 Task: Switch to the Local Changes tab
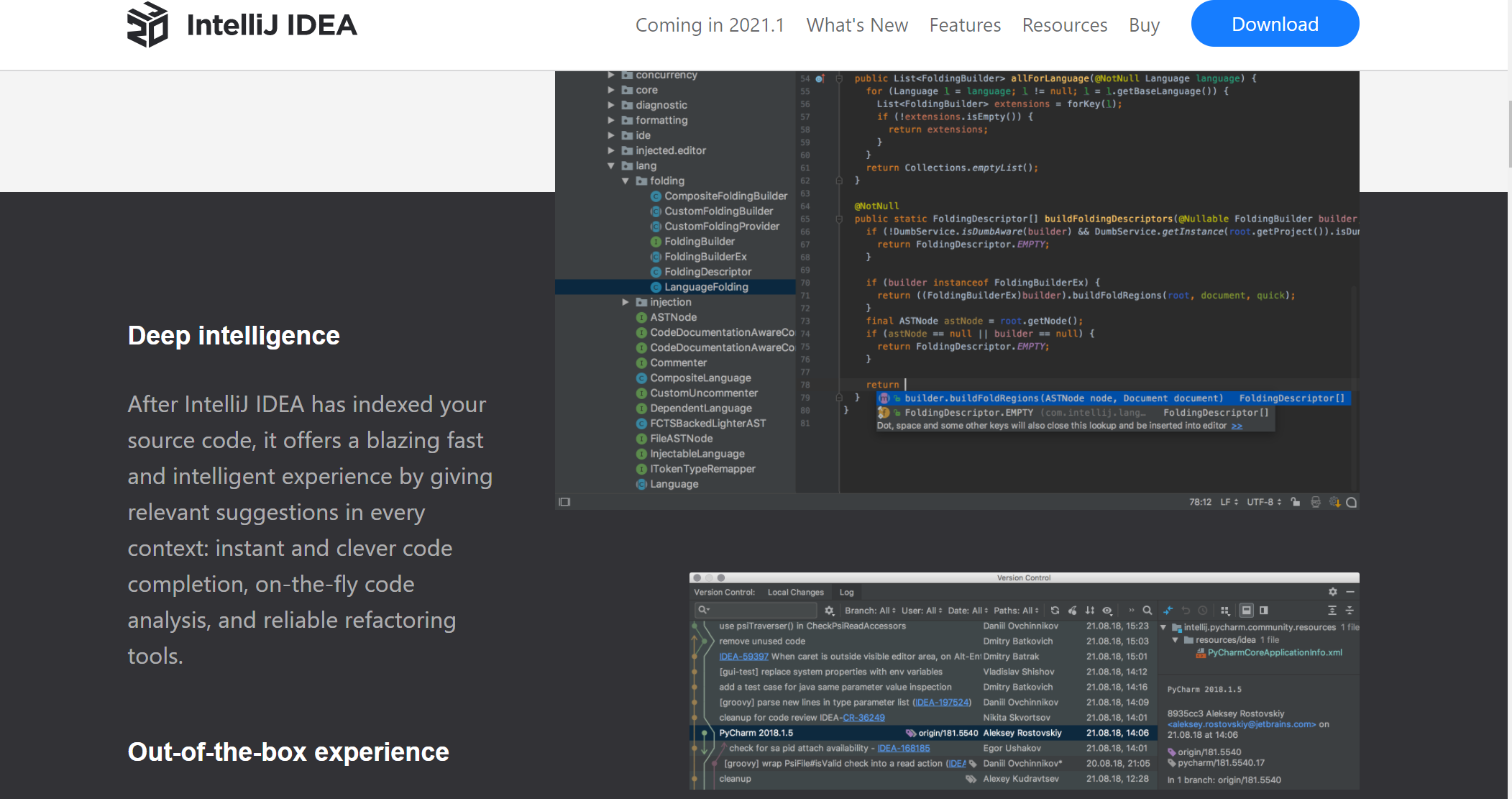click(795, 593)
